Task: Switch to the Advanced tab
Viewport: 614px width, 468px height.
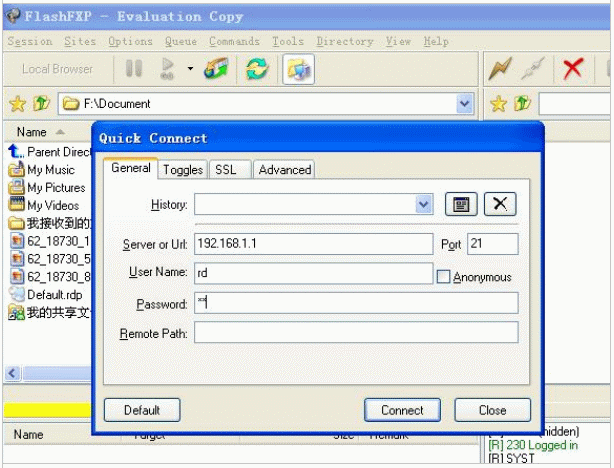Action: [x=285, y=170]
